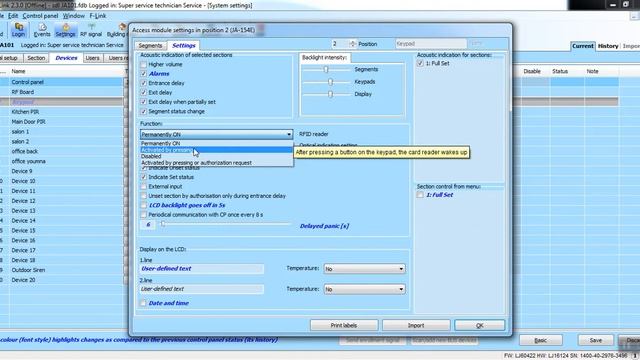Choose Activated by pressing option
This screenshot has width=640, height=360.
(216, 150)
